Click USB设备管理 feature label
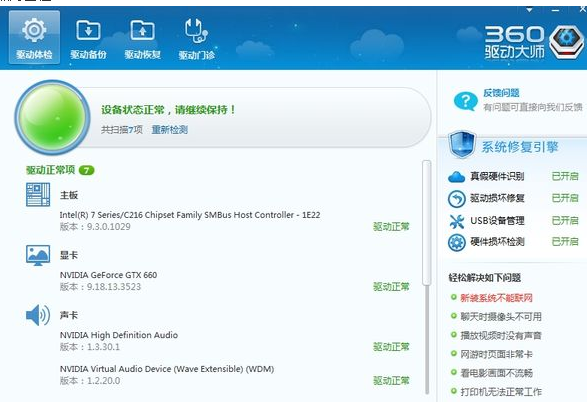Viewport: 587px width, 411px height. tap(497, 220)
